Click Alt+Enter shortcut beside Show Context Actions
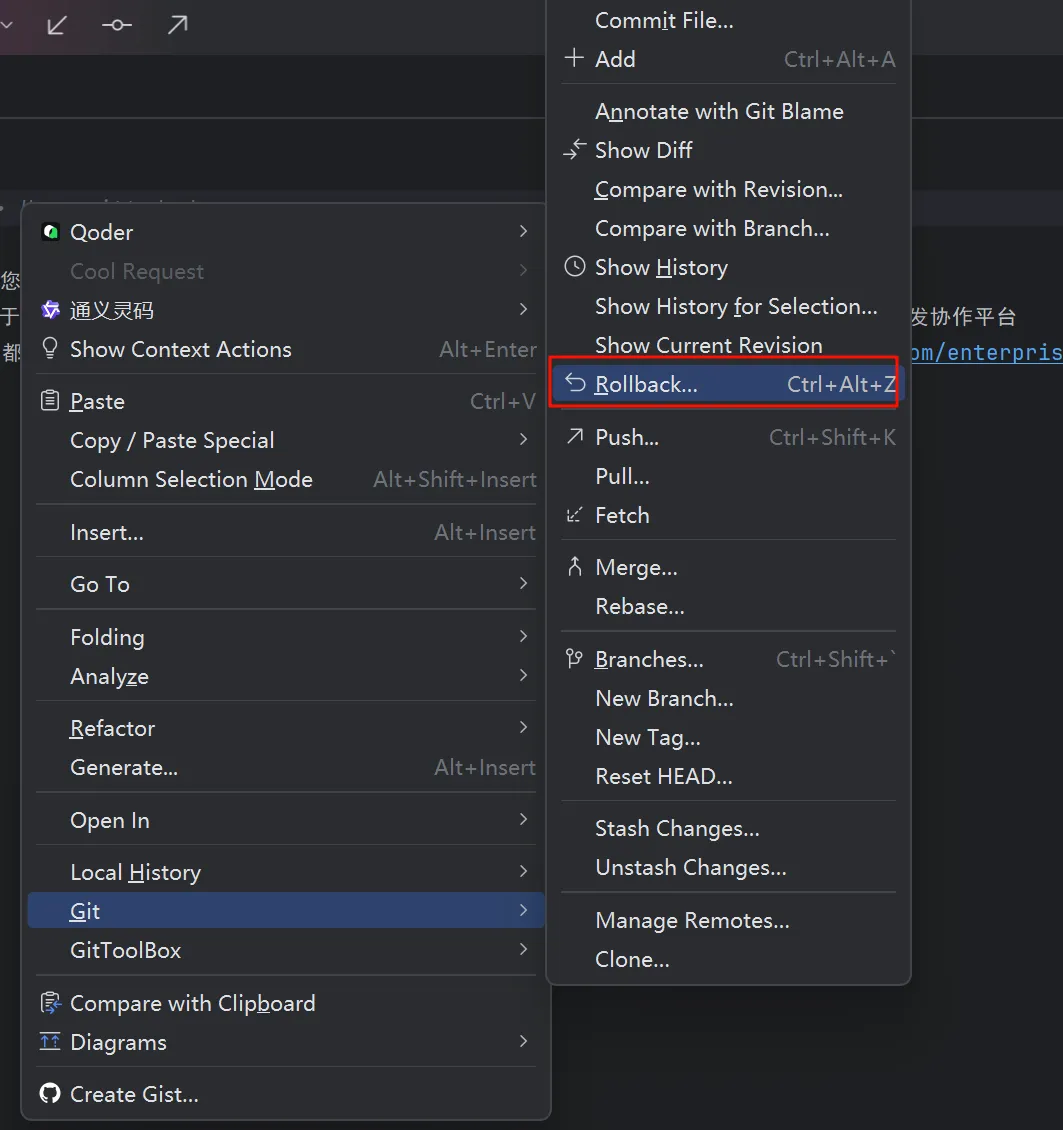This screenshot has width=1063, height=1130. click(x=488, y=350)
